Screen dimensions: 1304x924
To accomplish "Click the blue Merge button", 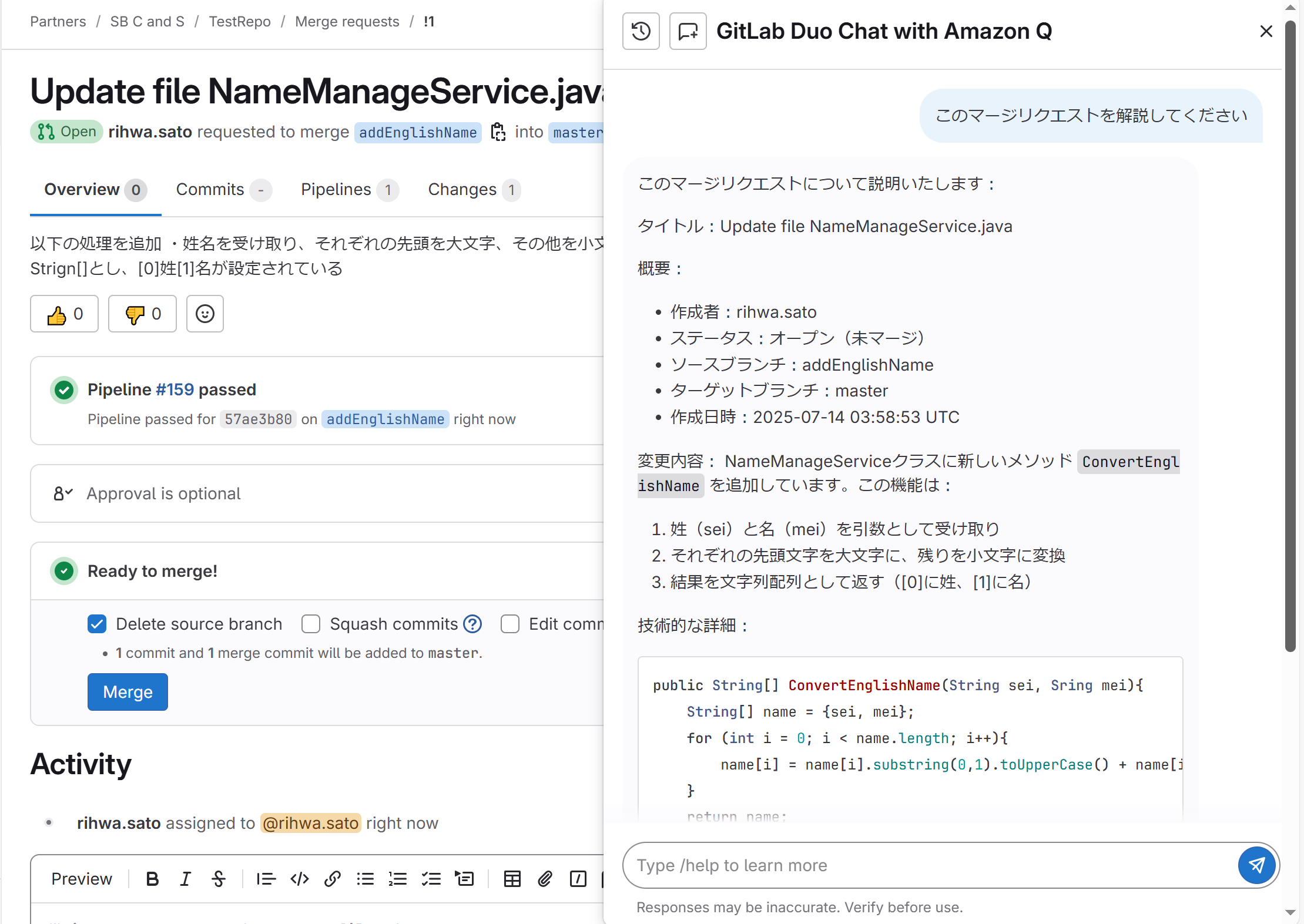I will (128, 692).
